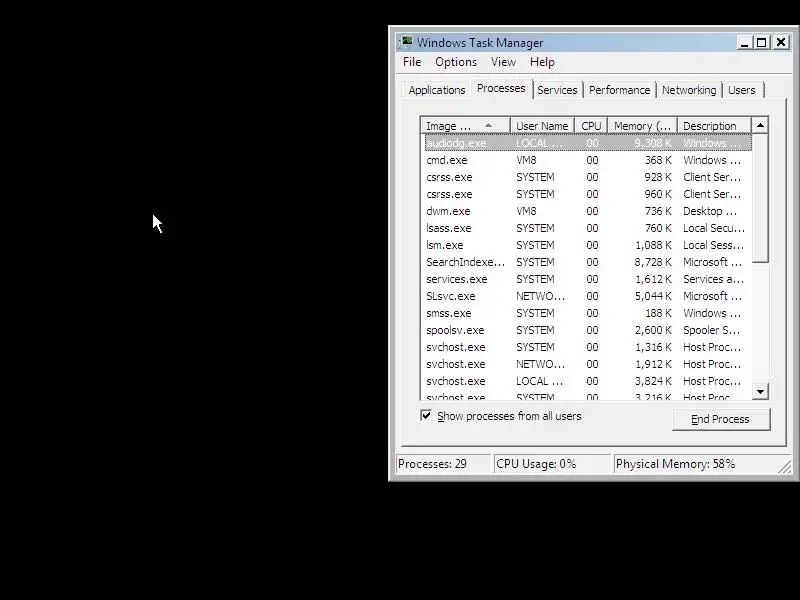
Task: Select the audiodg.exe process row
Action: (588, 143)
